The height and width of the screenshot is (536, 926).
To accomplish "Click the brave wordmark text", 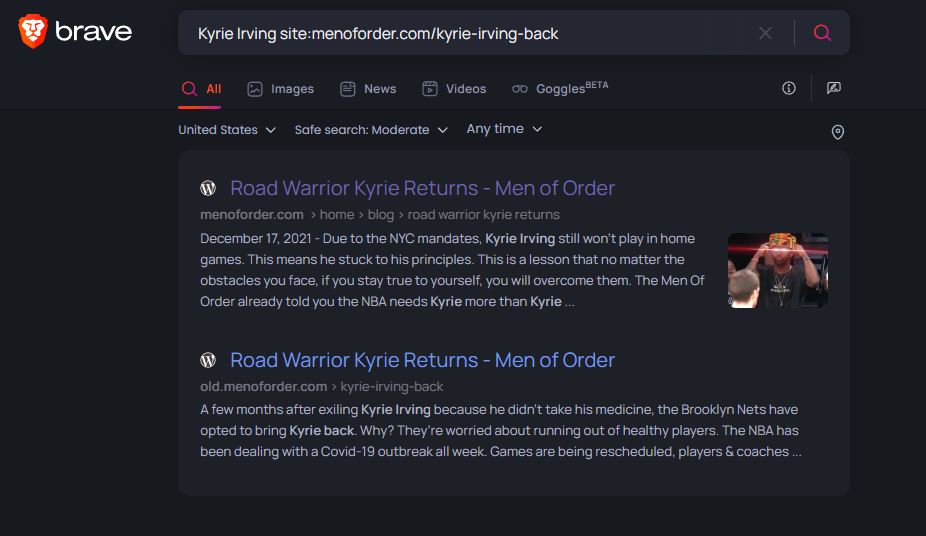I will 93,31.
